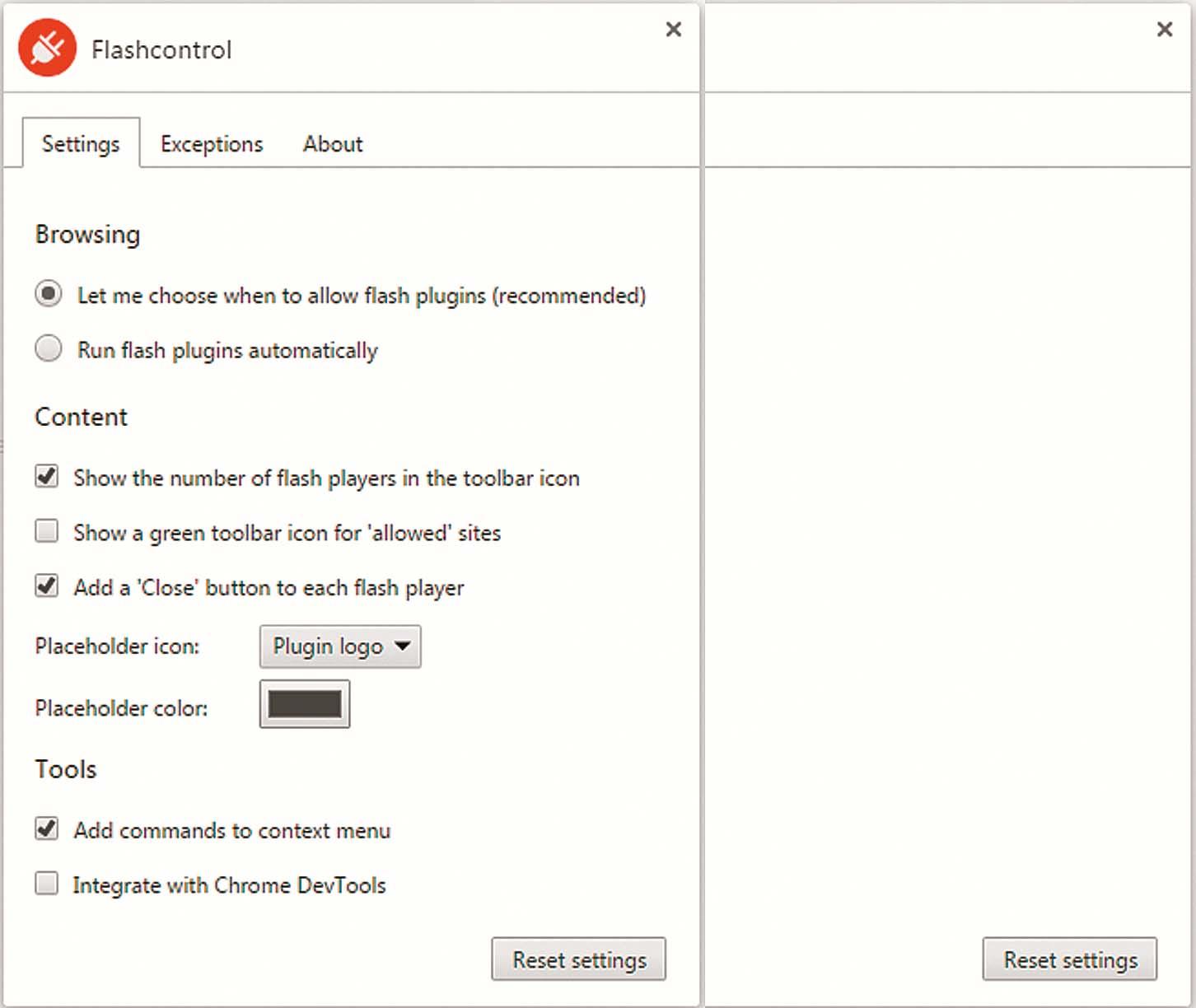
Task: Select 'Let me choose when to allow' option
Action: pos(49,294)
